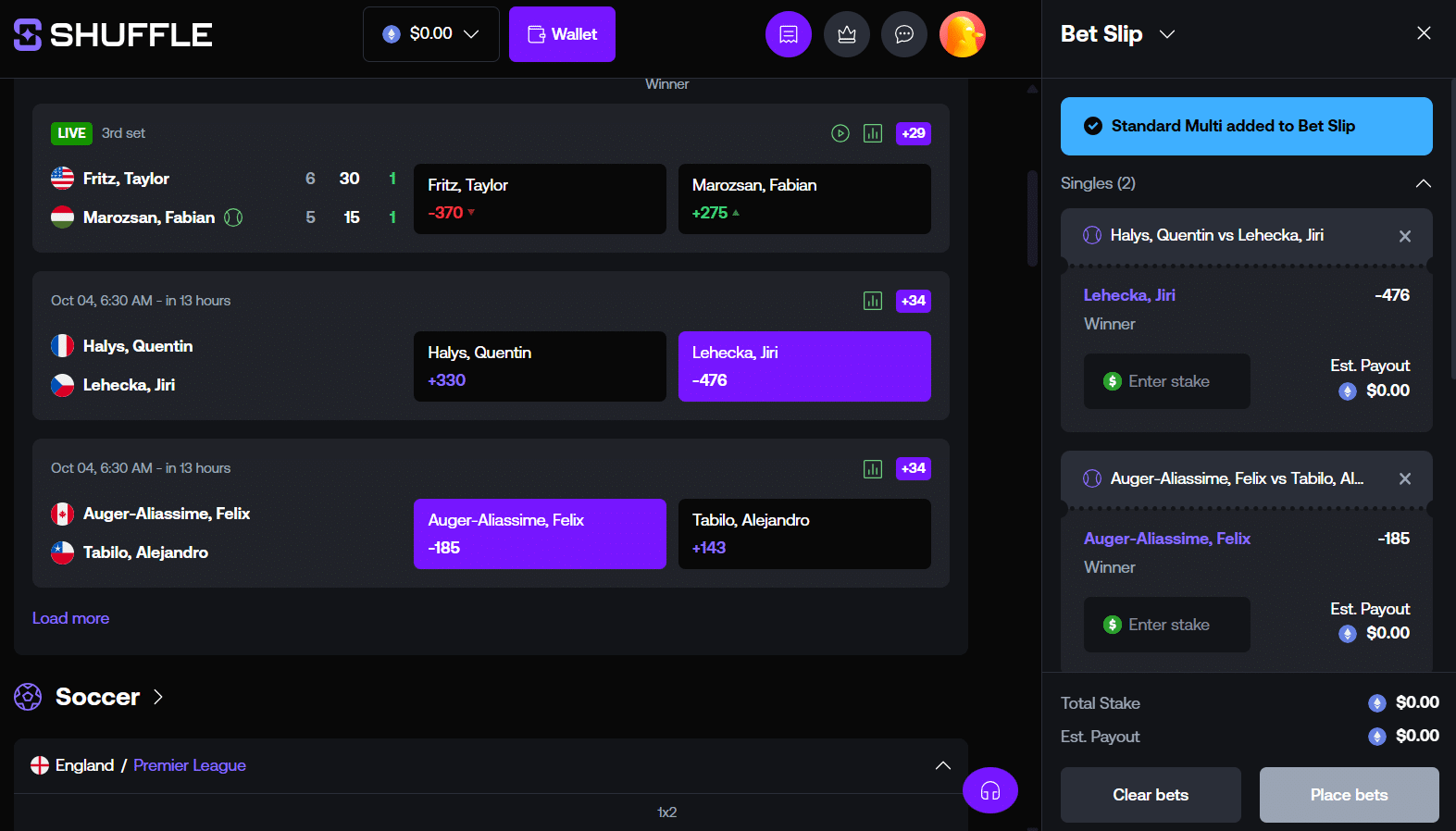Close the Bet Slip panel
Viewport: 1456px width, 831px height.
click(x=1424, y=33)
